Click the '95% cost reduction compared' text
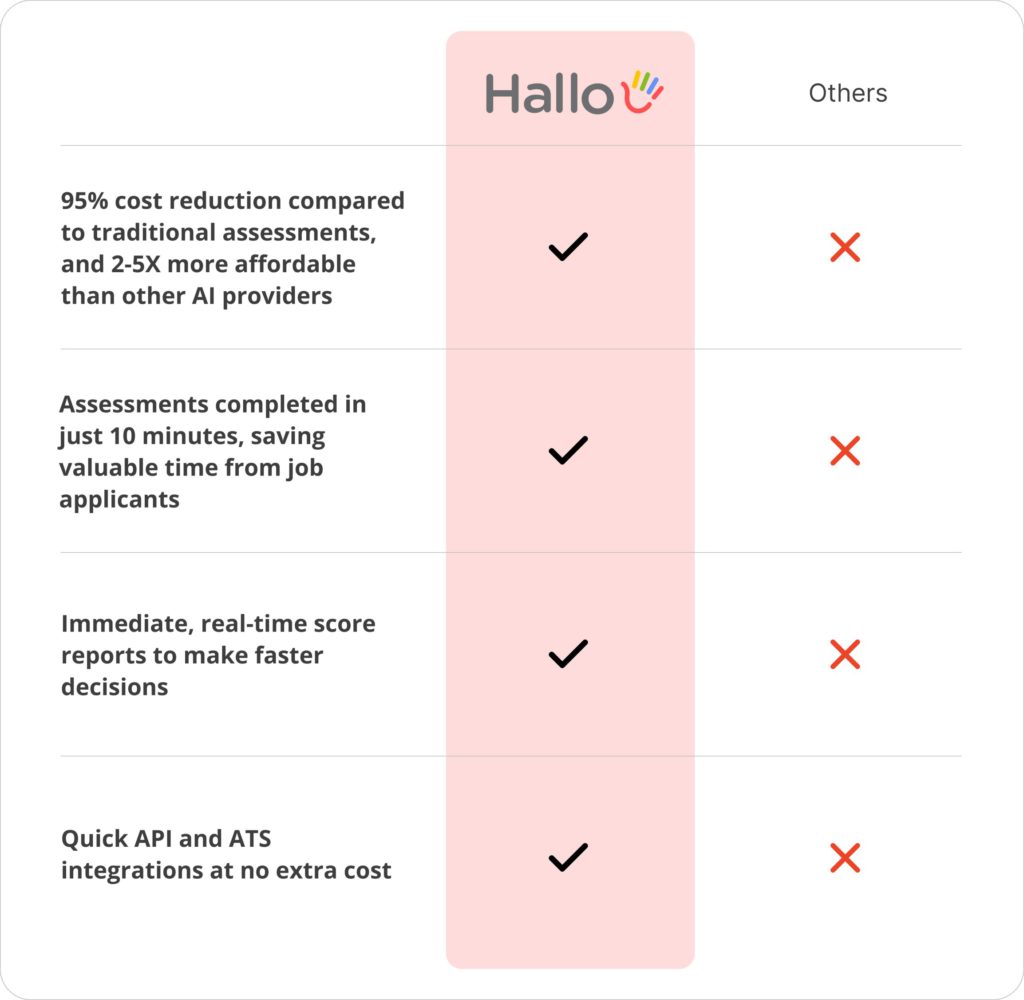 pyautogui.click(x=232, y=201)
